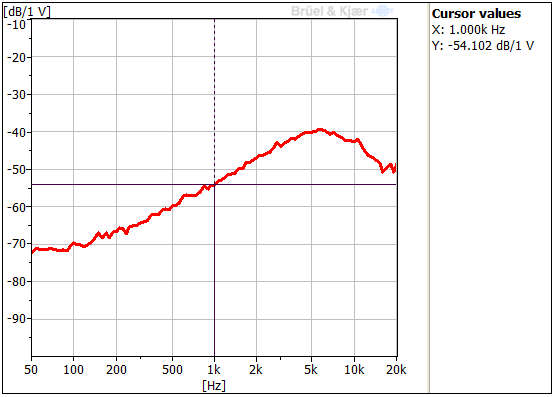Click the 5k frequency axis label

311,370
